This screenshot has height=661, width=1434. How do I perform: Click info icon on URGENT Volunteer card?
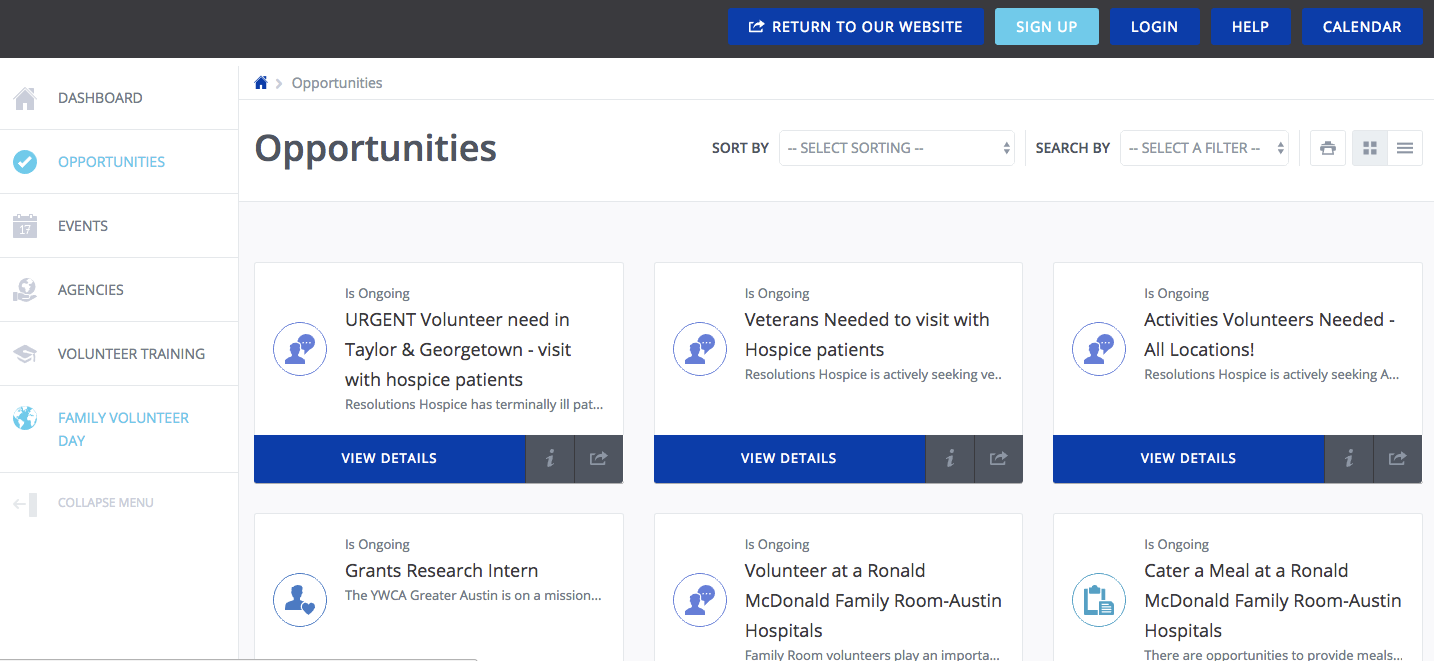[x=550, y=459]
